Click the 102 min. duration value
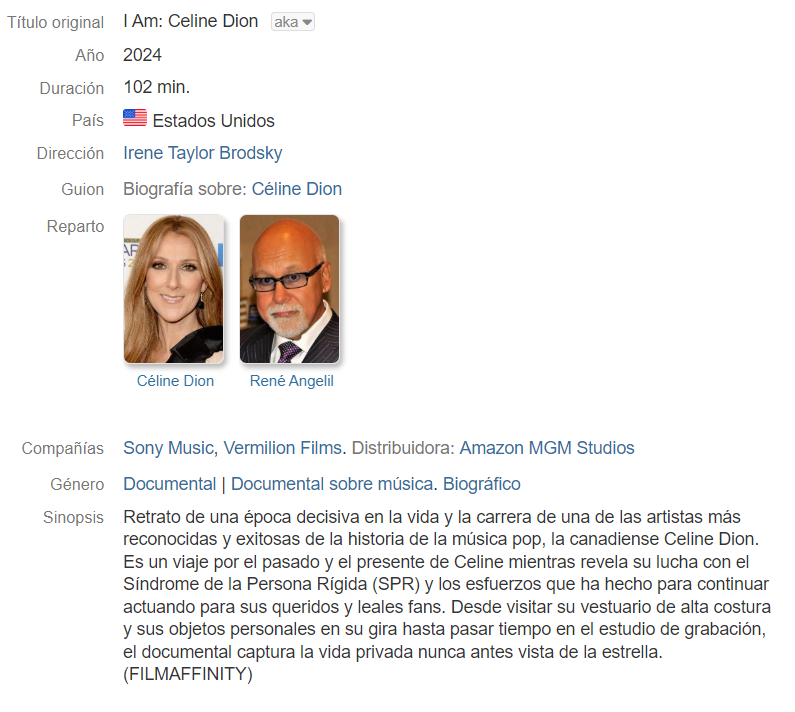Viewport: 795px width, 712px height. point(157,87)
